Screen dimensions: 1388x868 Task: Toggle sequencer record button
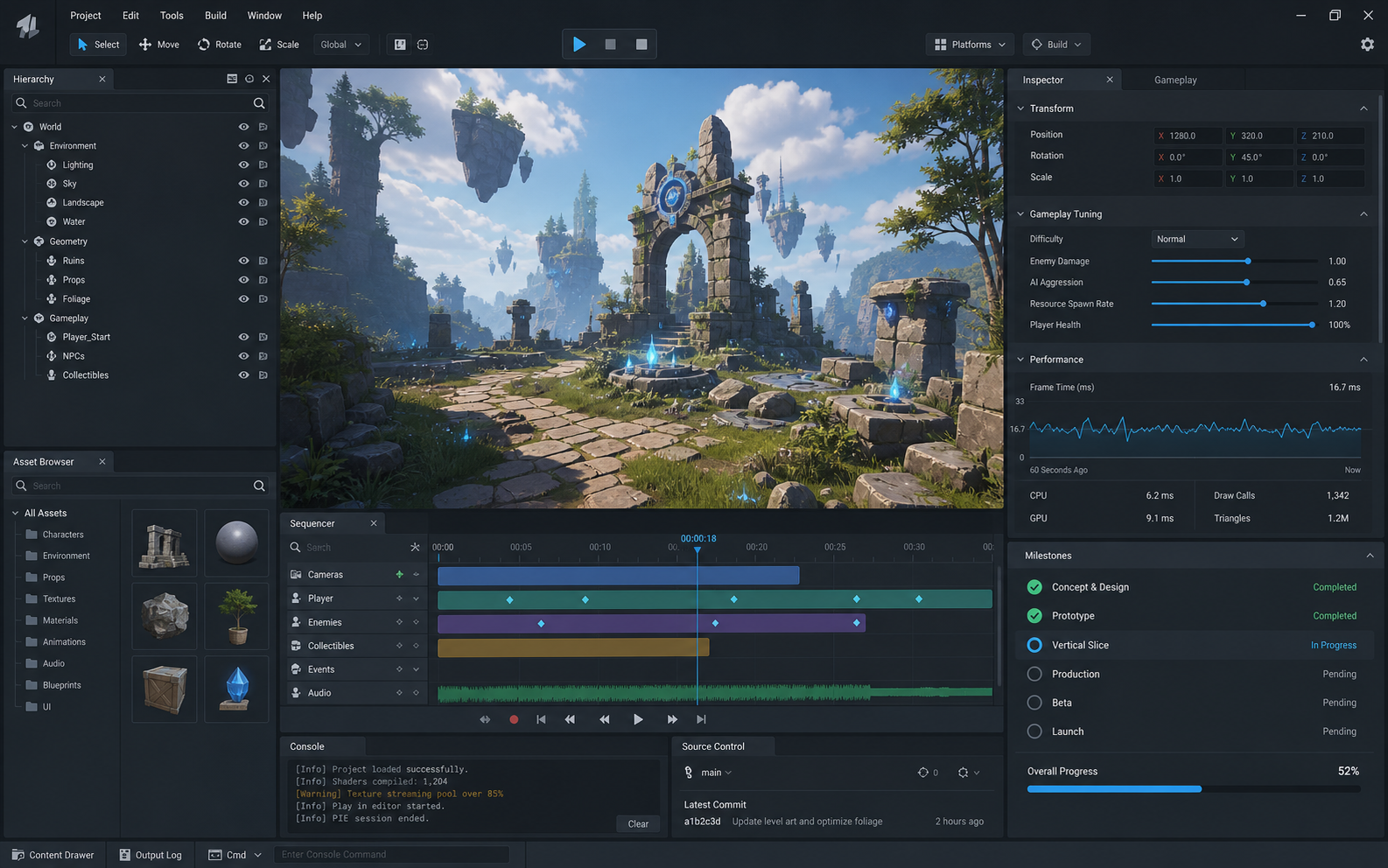click(x=514, y=719)
